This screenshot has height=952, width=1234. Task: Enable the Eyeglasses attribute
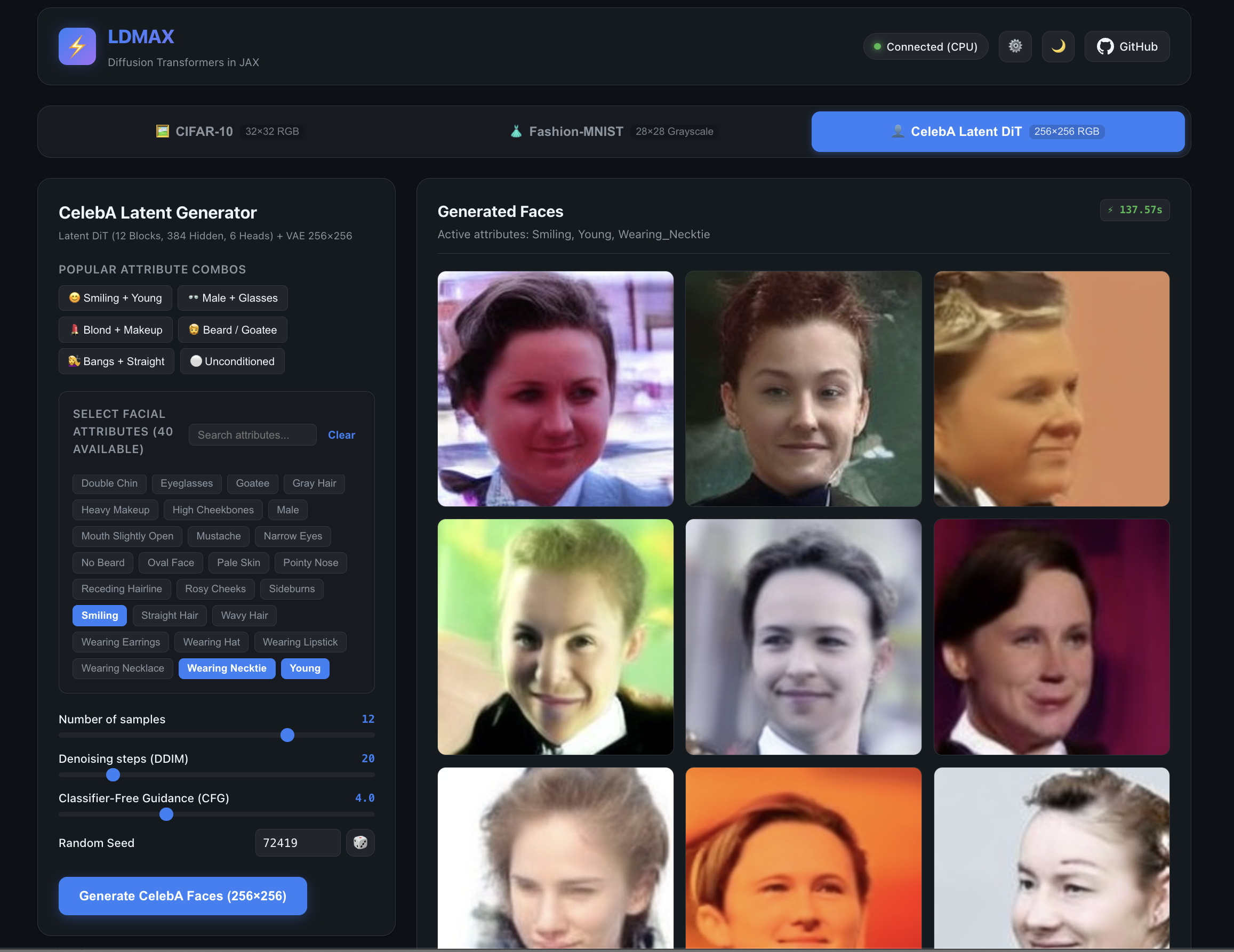(x=187, y=483)
